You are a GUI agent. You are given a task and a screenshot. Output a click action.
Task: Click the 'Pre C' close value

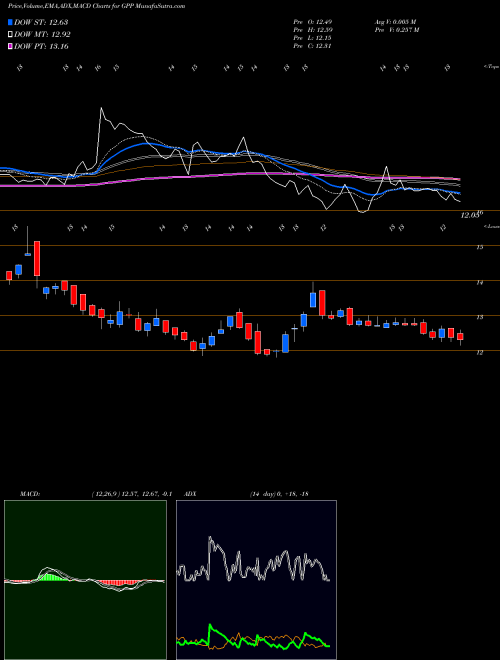(x=313, y=46)
